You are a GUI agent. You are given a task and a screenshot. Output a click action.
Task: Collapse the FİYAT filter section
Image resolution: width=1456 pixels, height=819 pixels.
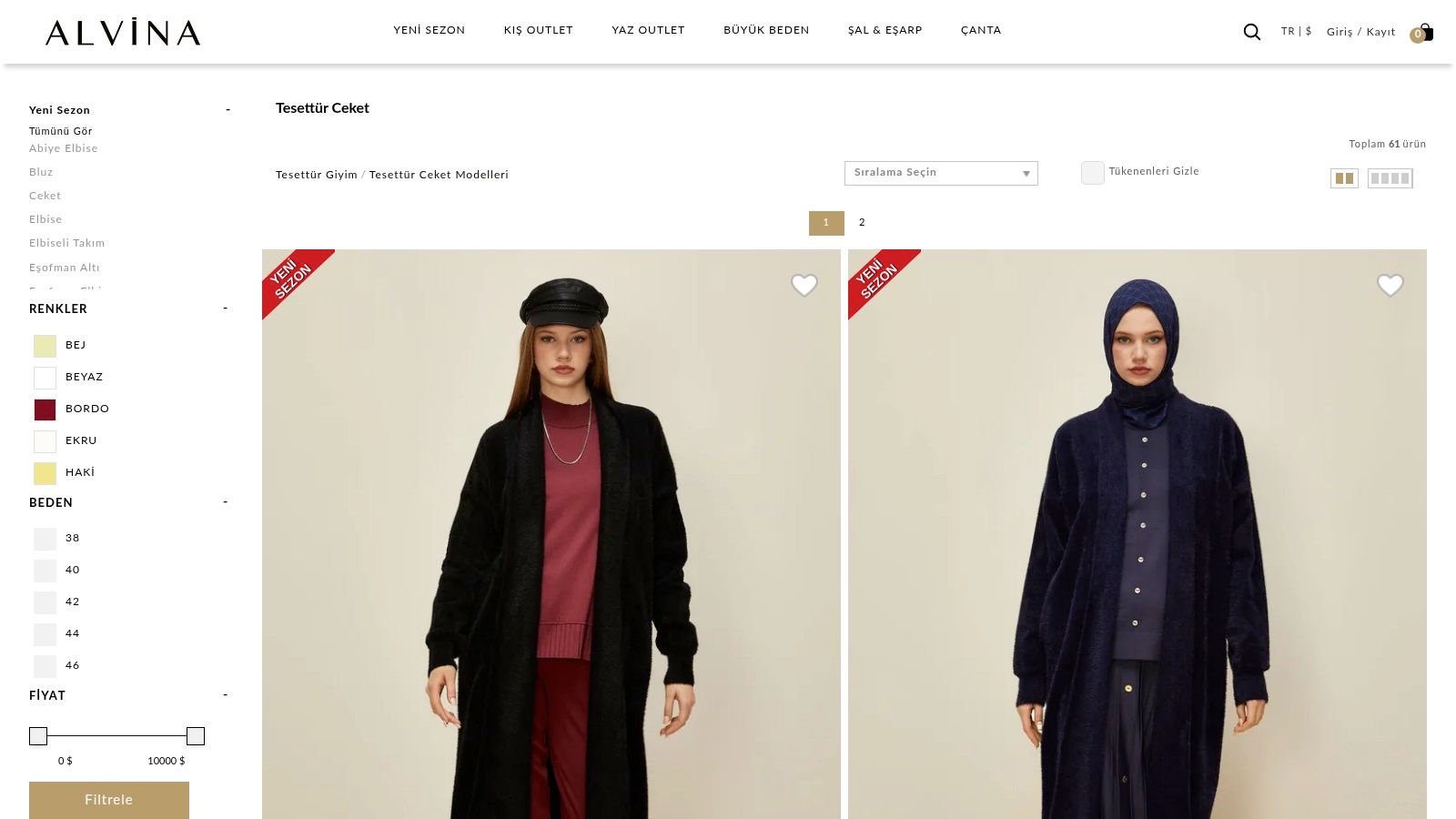(x=226, y=695)
